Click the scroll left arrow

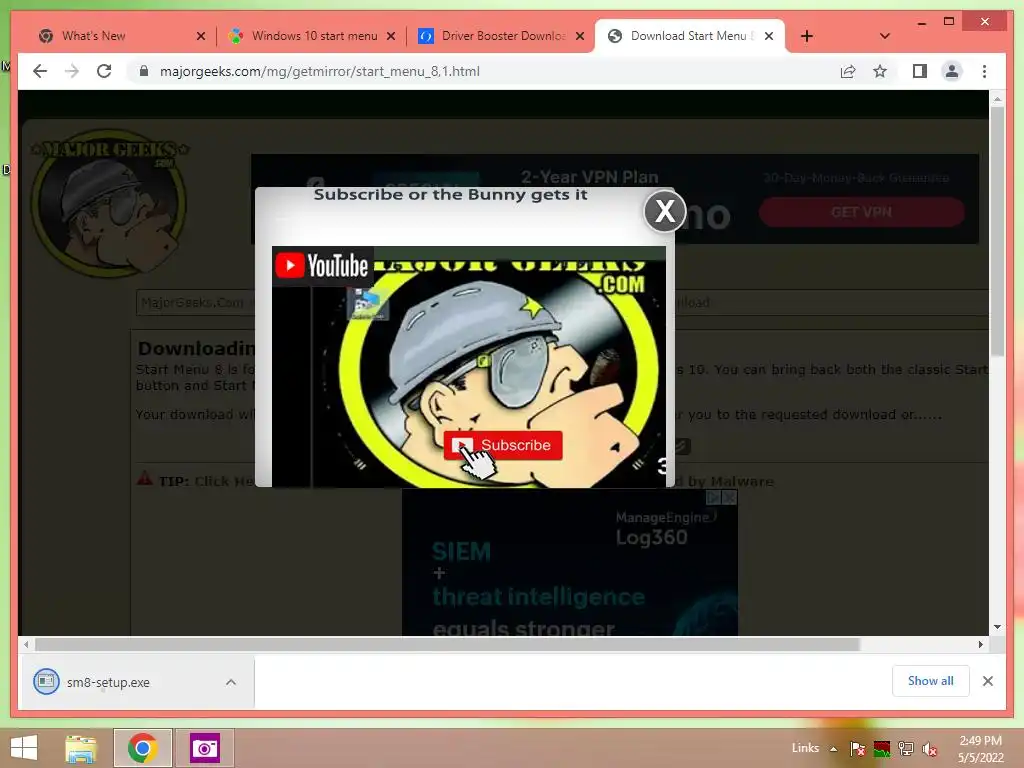tap(26, 645)
